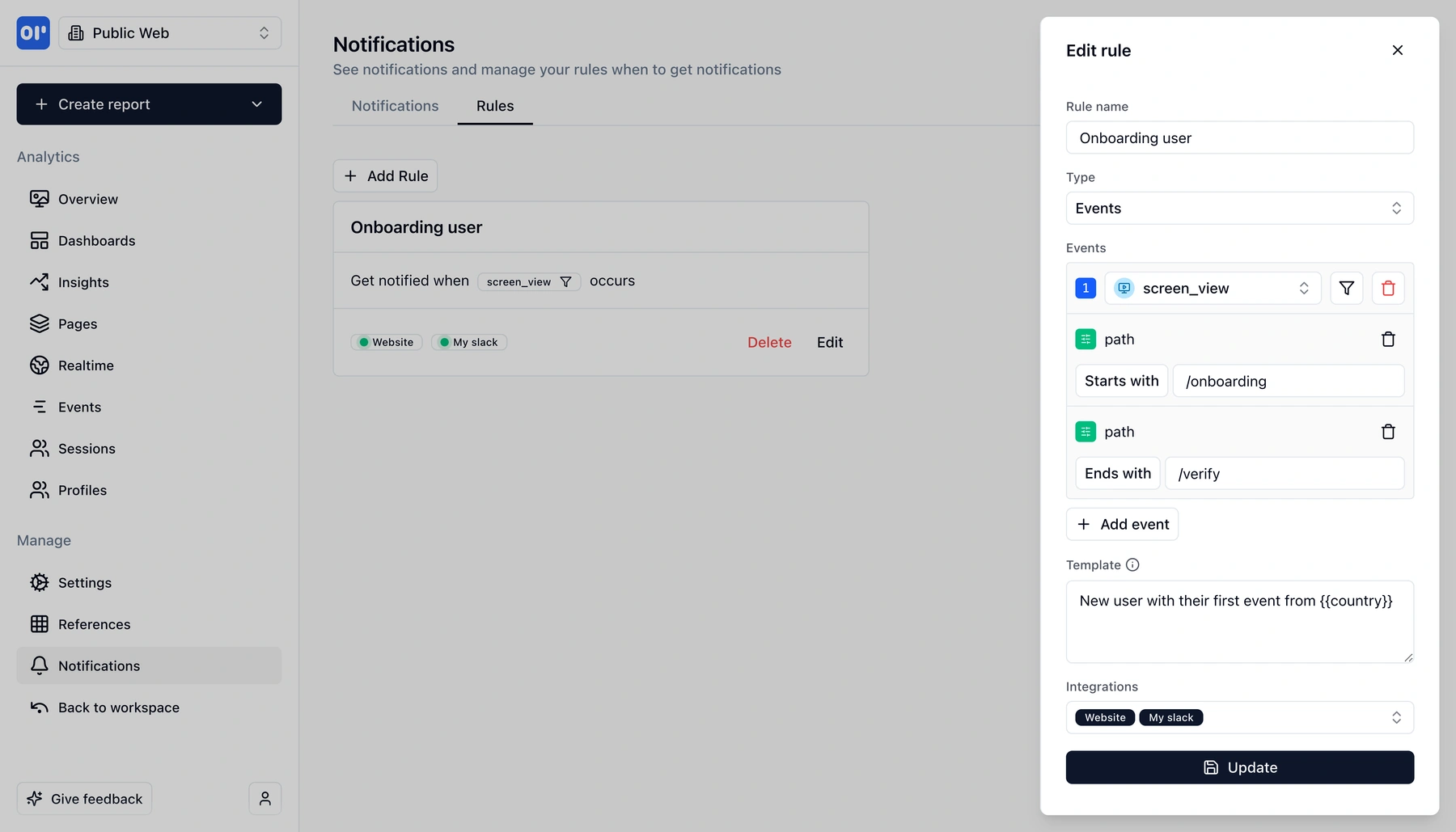Viewport: 1456px width, 832px height.
Task: Click the filter icon beside screen_view
Action: [1346, 288]
